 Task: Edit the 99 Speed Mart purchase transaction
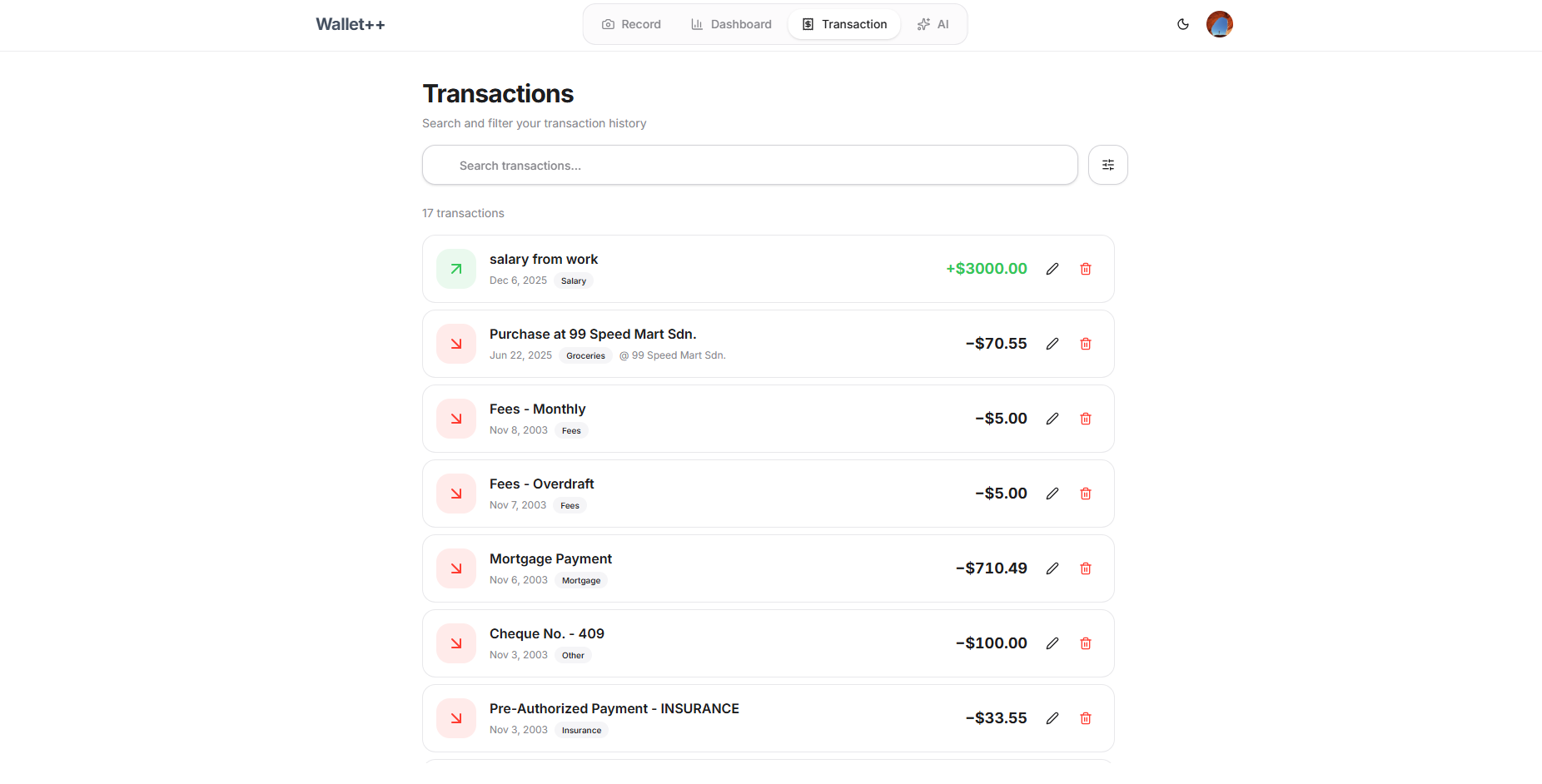[x=1052, y=344]
